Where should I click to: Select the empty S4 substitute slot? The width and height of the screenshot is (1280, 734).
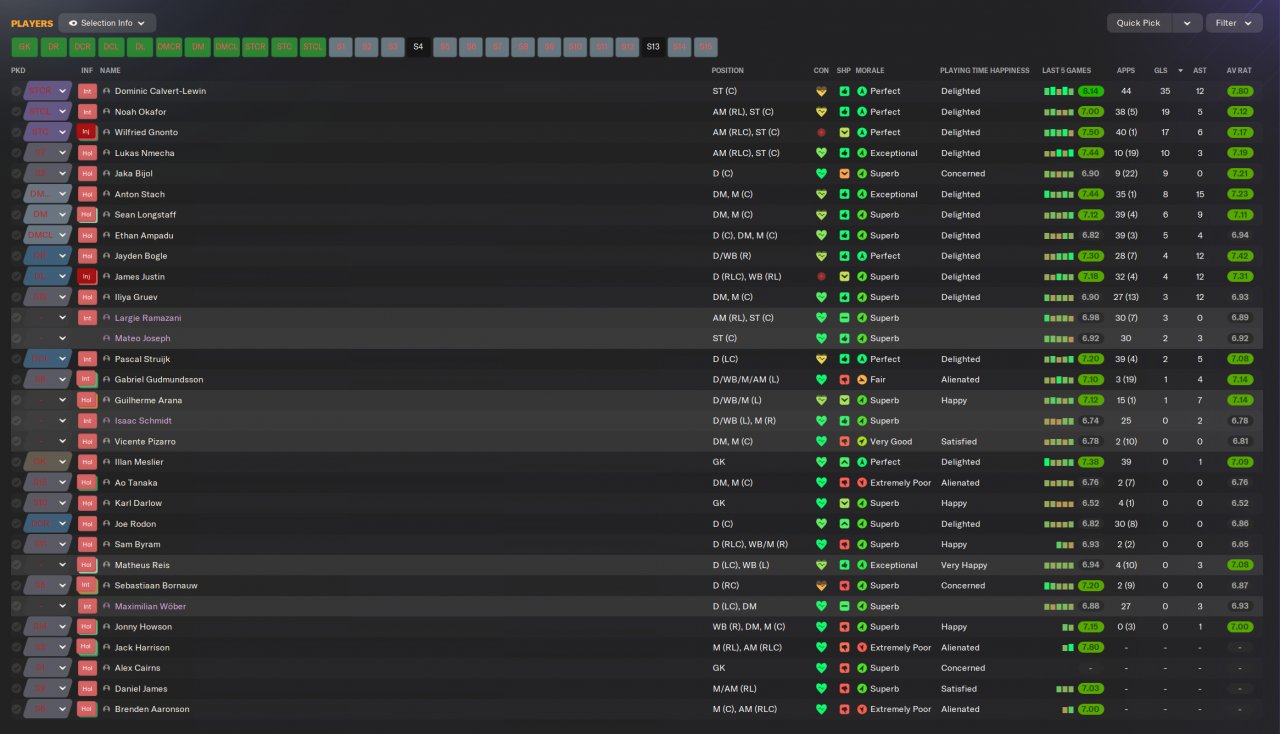pyautogui.click(x=418, y=47)
